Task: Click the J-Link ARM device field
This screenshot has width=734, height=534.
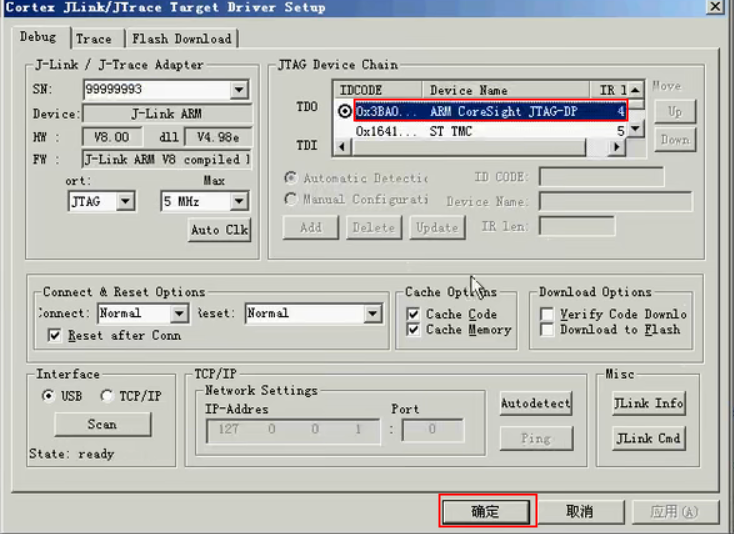Action: 167,114
